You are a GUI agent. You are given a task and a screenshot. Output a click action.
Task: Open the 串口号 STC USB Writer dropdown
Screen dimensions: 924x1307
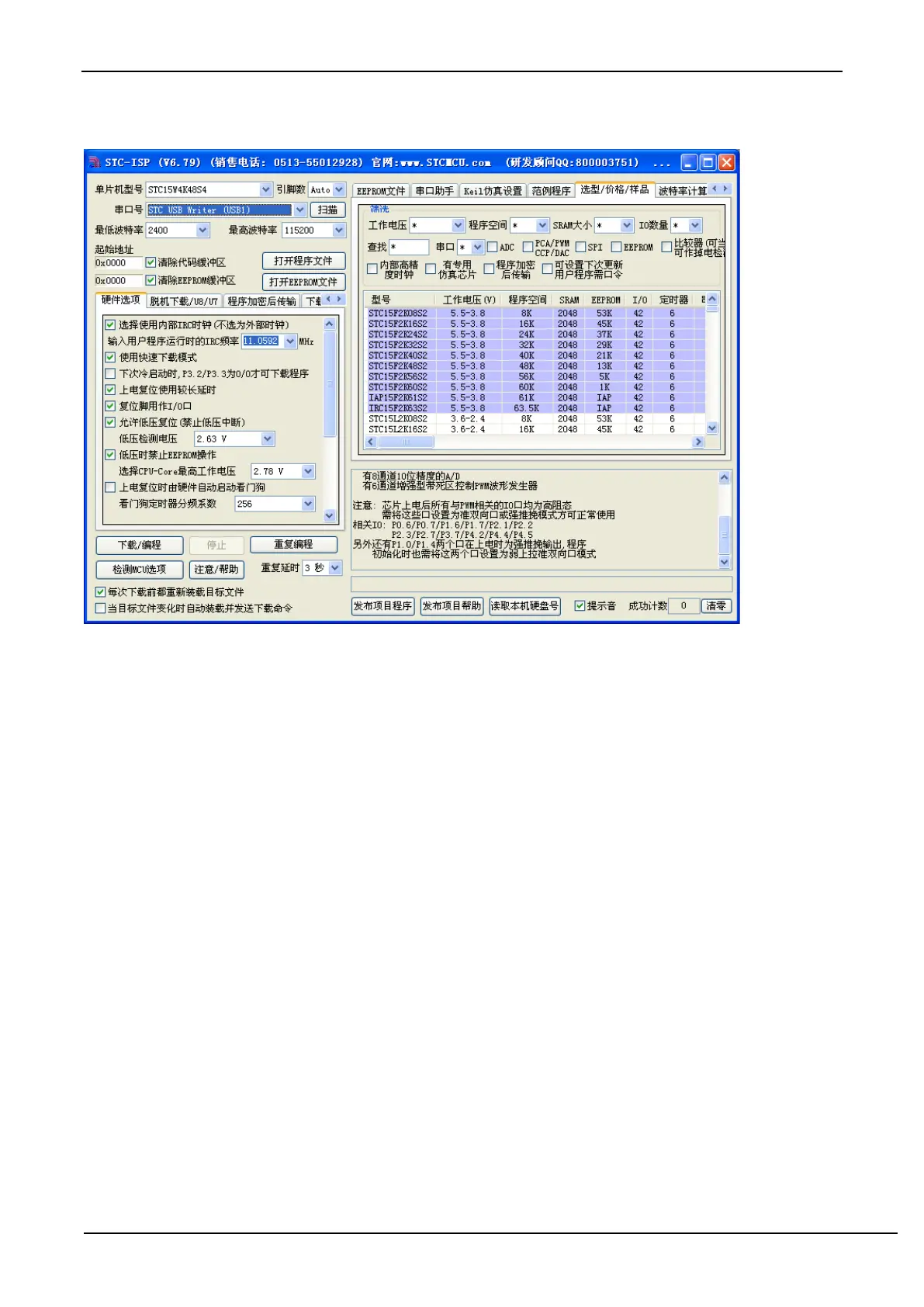[299, 210]
